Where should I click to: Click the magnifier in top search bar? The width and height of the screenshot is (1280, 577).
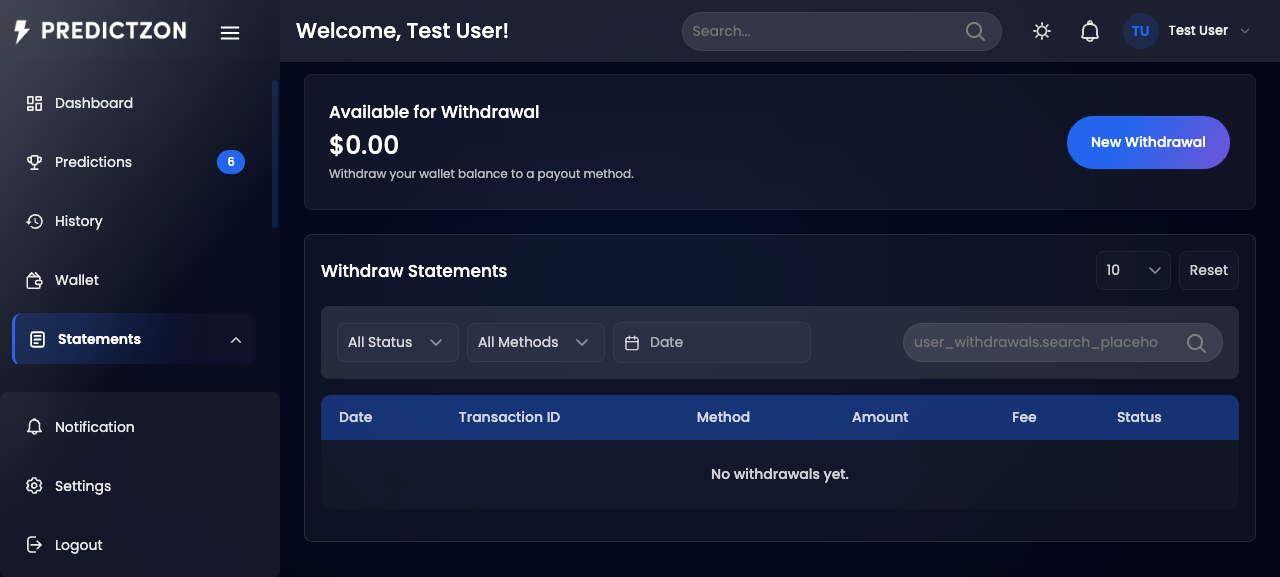coord(975,31)
